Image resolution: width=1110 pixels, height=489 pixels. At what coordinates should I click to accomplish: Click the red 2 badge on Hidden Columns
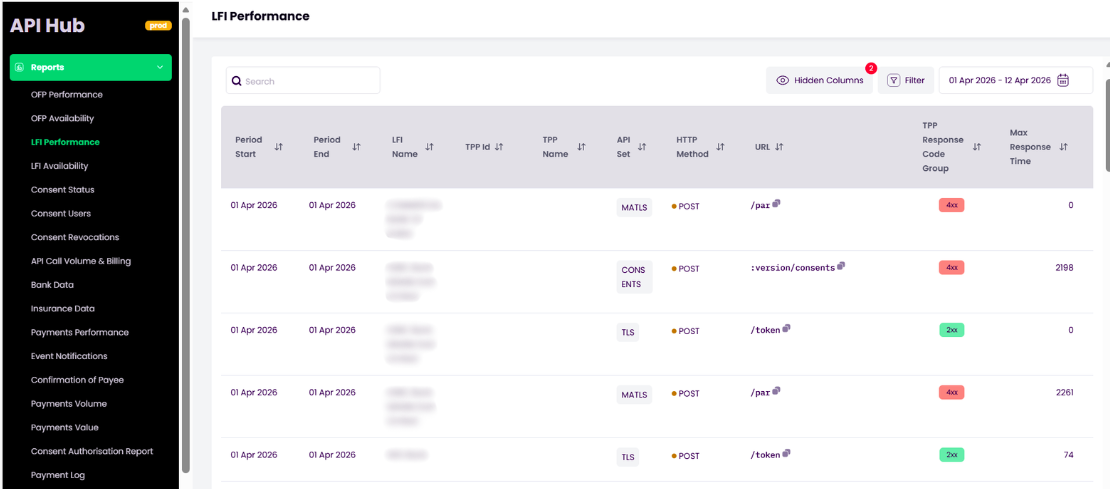[x=871, y=69]
